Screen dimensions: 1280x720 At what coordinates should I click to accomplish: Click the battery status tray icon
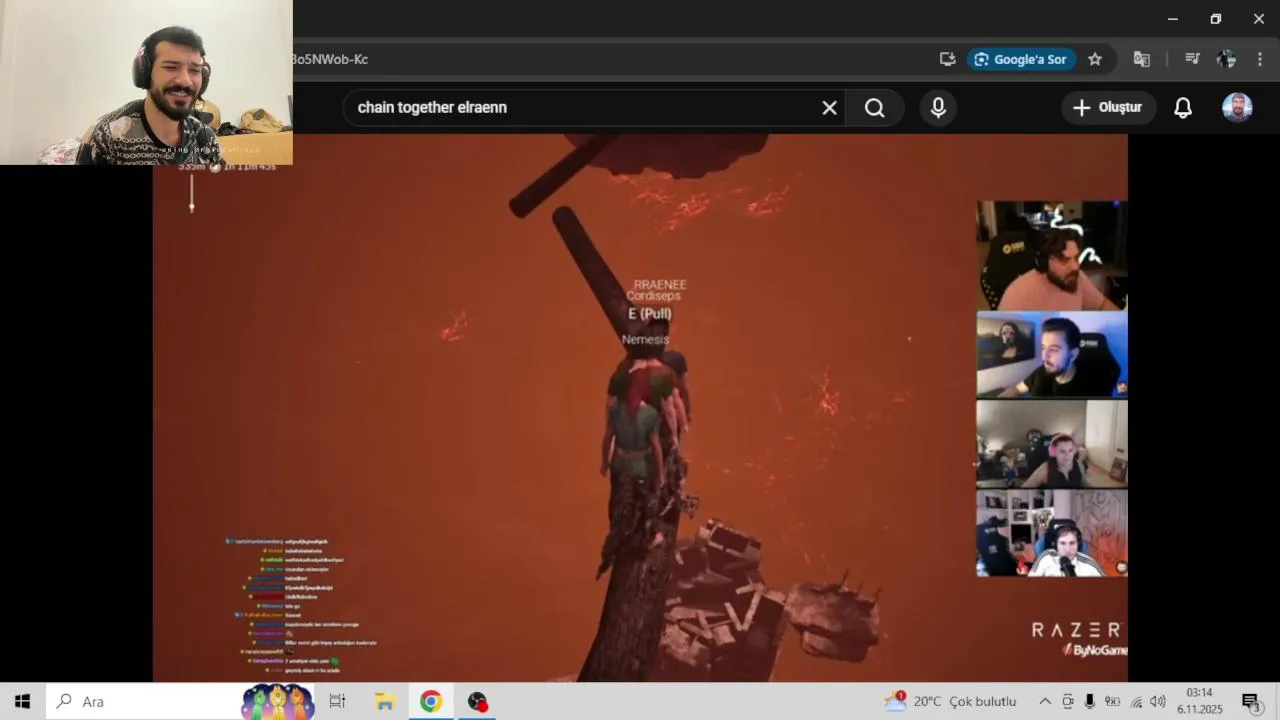(x=1112, y=701)
